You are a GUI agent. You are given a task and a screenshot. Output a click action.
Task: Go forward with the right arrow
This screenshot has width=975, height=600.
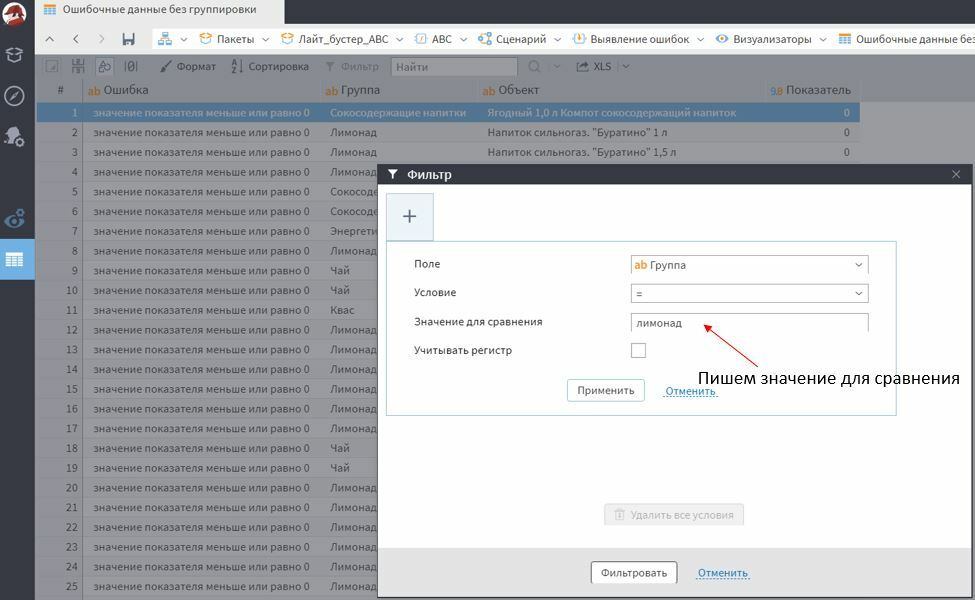[x=101, y=39]
